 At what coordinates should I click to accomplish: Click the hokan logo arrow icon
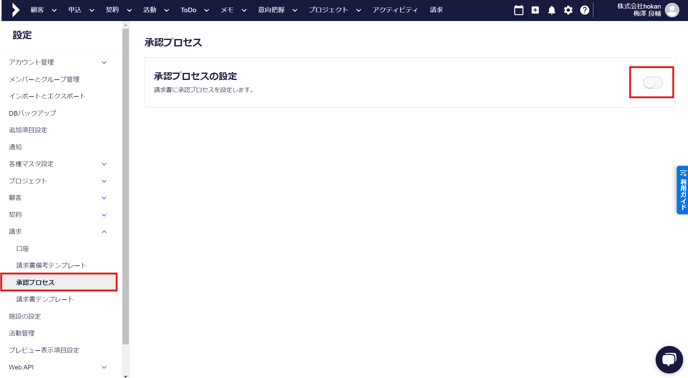click(15, 10)
